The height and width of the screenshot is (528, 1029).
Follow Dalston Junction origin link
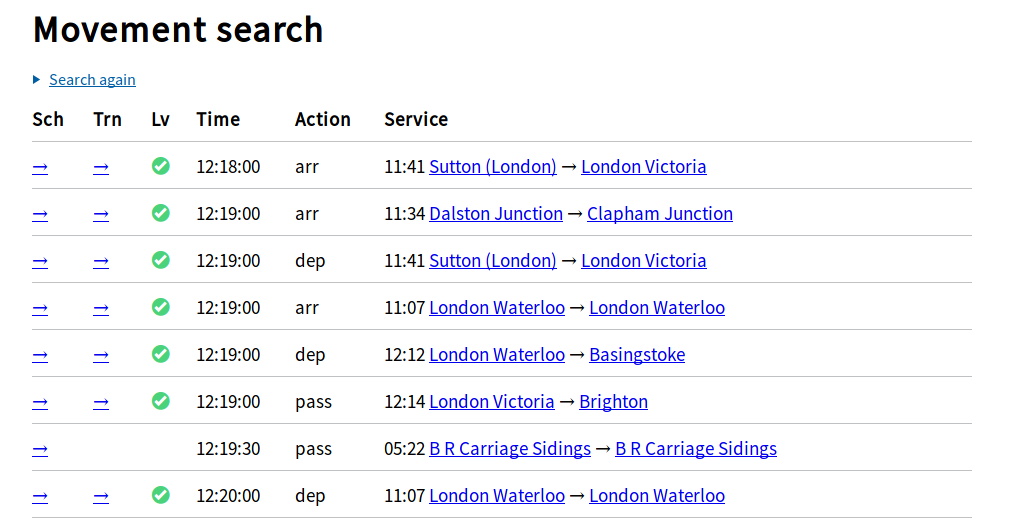(x=496, y=214)
